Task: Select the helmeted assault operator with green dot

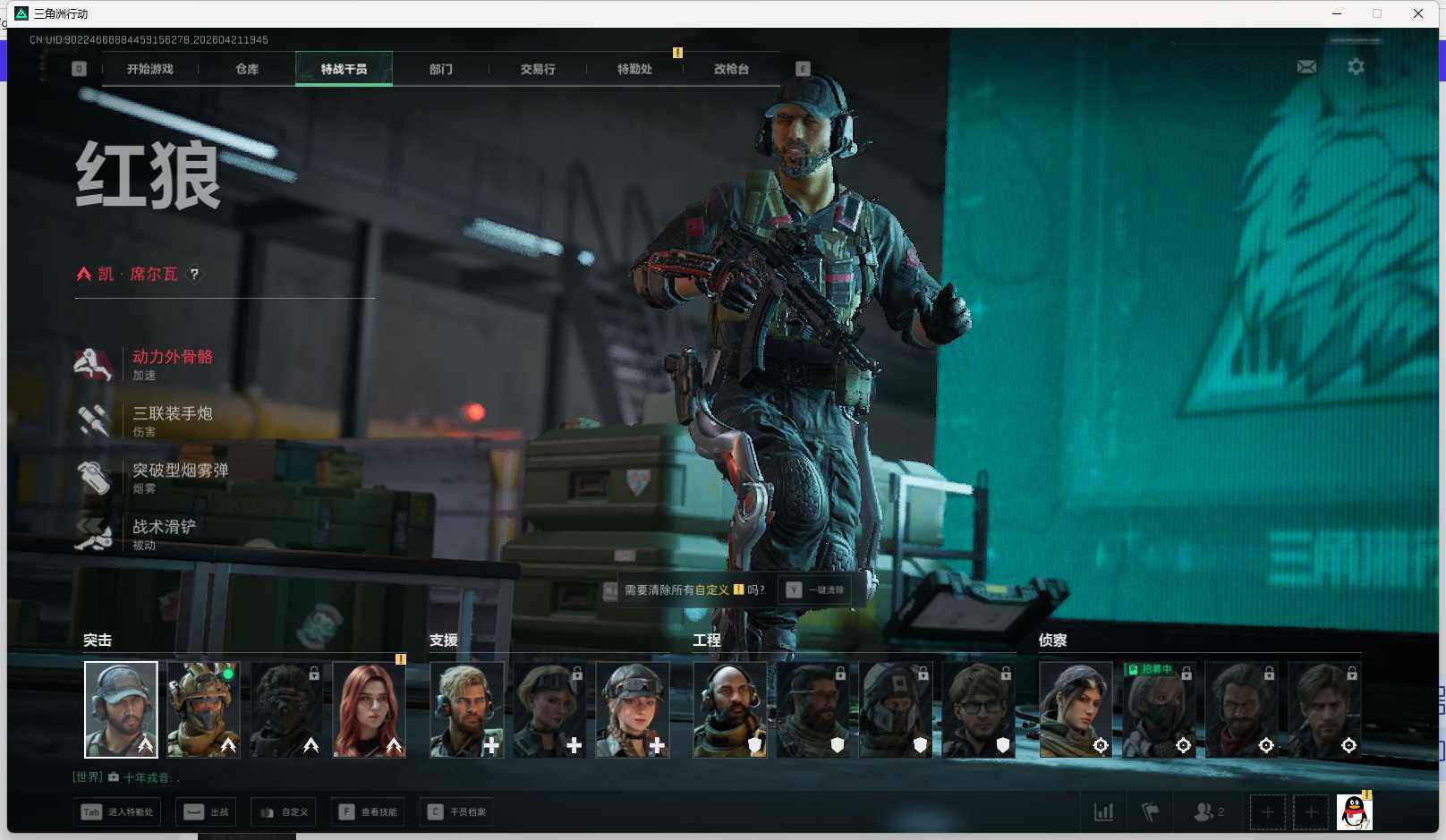Action: (x=203, y=710)
